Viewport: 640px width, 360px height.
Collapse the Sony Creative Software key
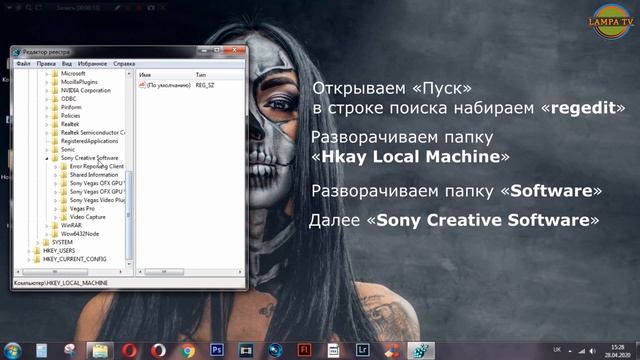tap(47, 158)
